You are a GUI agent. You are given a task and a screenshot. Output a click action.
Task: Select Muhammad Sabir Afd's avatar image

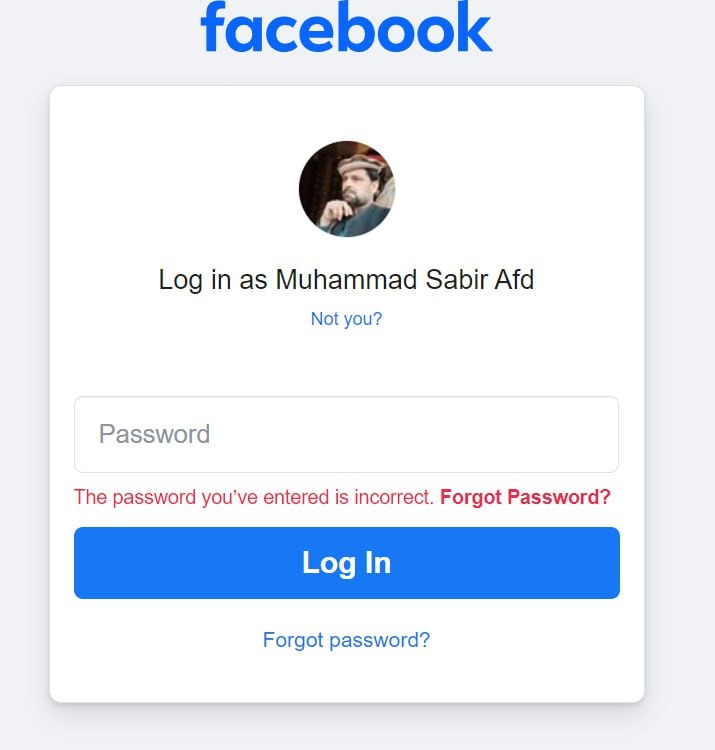[x=346, y=188]
